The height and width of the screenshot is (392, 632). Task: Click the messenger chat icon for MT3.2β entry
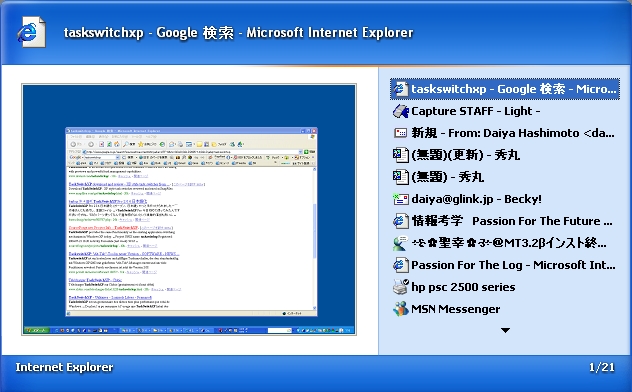tap(400, 243)
